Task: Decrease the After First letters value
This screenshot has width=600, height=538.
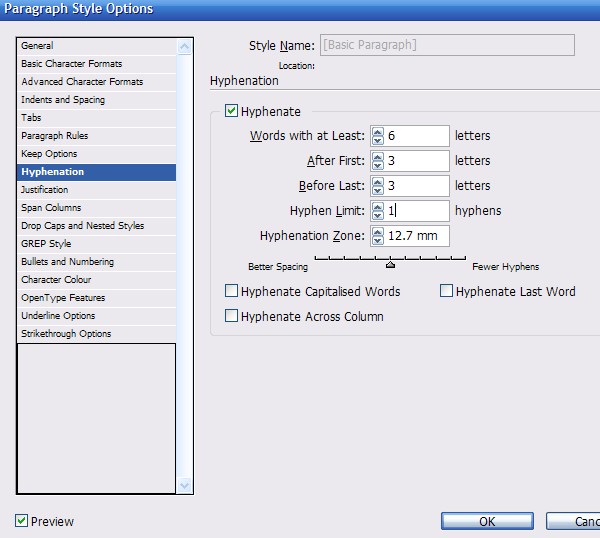Action: tap(378, 165)
